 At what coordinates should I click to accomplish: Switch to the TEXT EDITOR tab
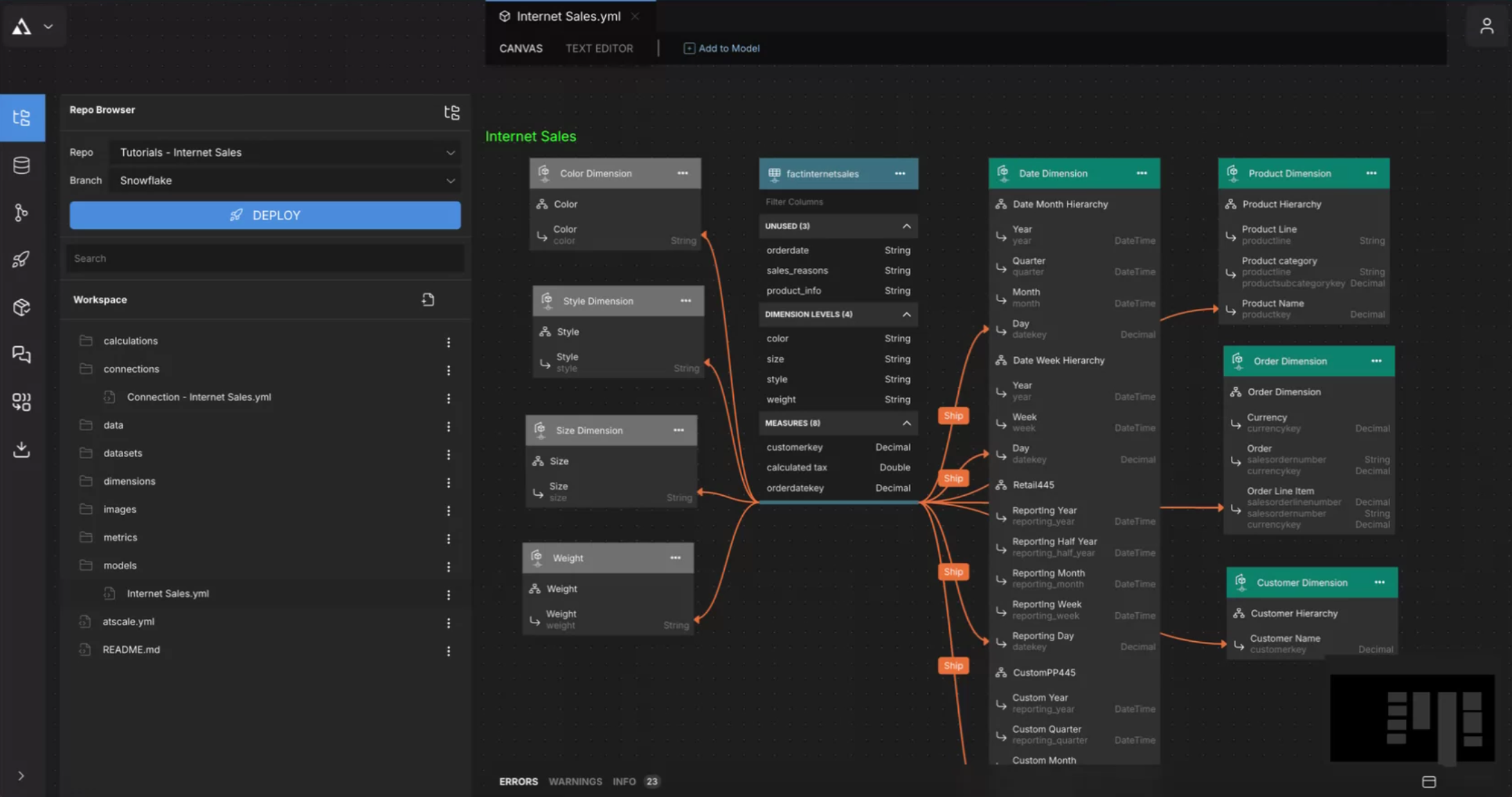point(599,48)
